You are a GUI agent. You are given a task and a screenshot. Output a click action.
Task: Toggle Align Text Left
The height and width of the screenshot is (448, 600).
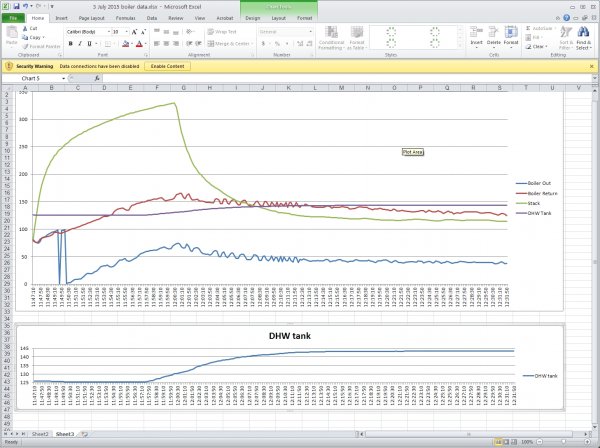tap(157, 44)
